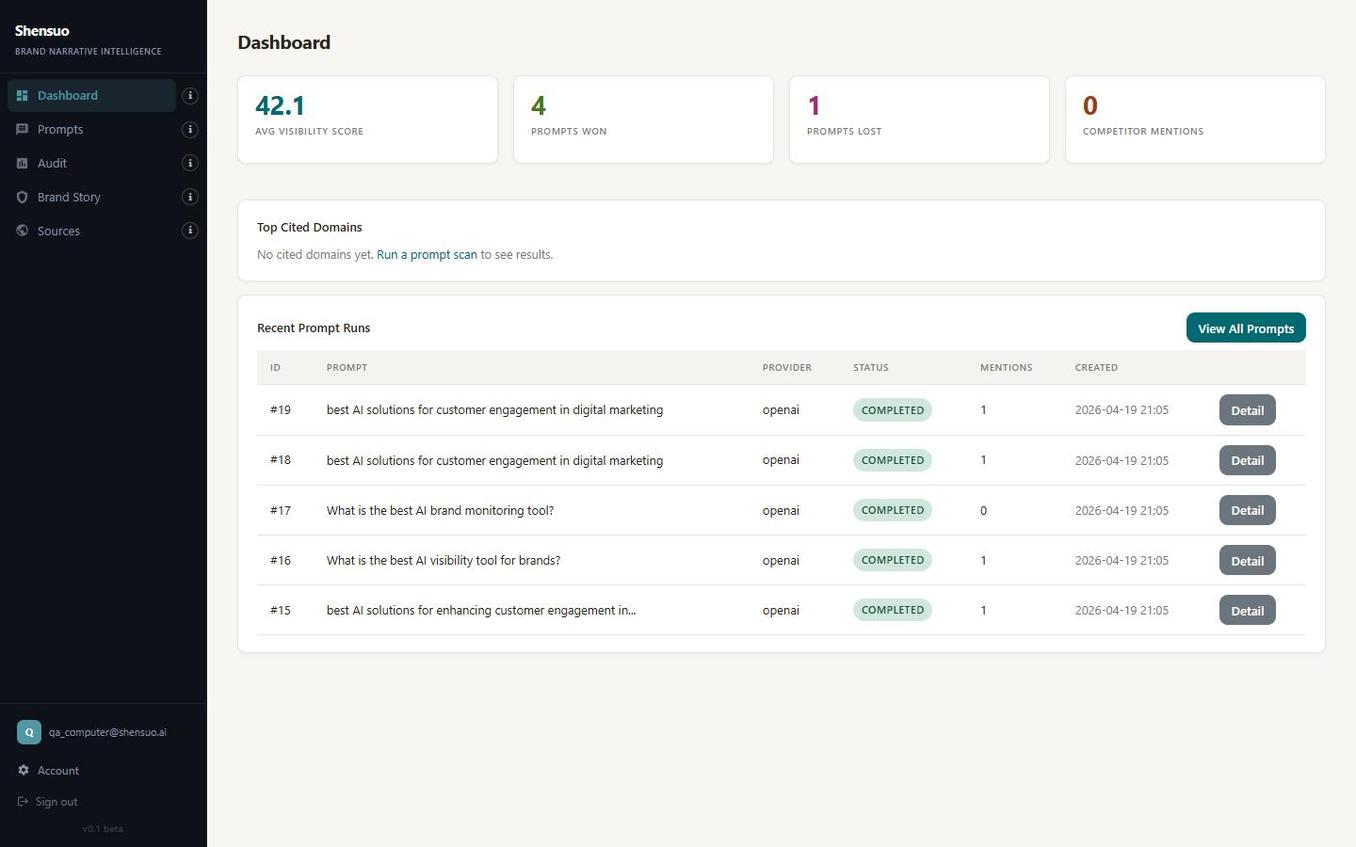This screenshot has width=1356, height=847.
Task: Open the Prompts section via its chat icon
Action: pos(23,129)
